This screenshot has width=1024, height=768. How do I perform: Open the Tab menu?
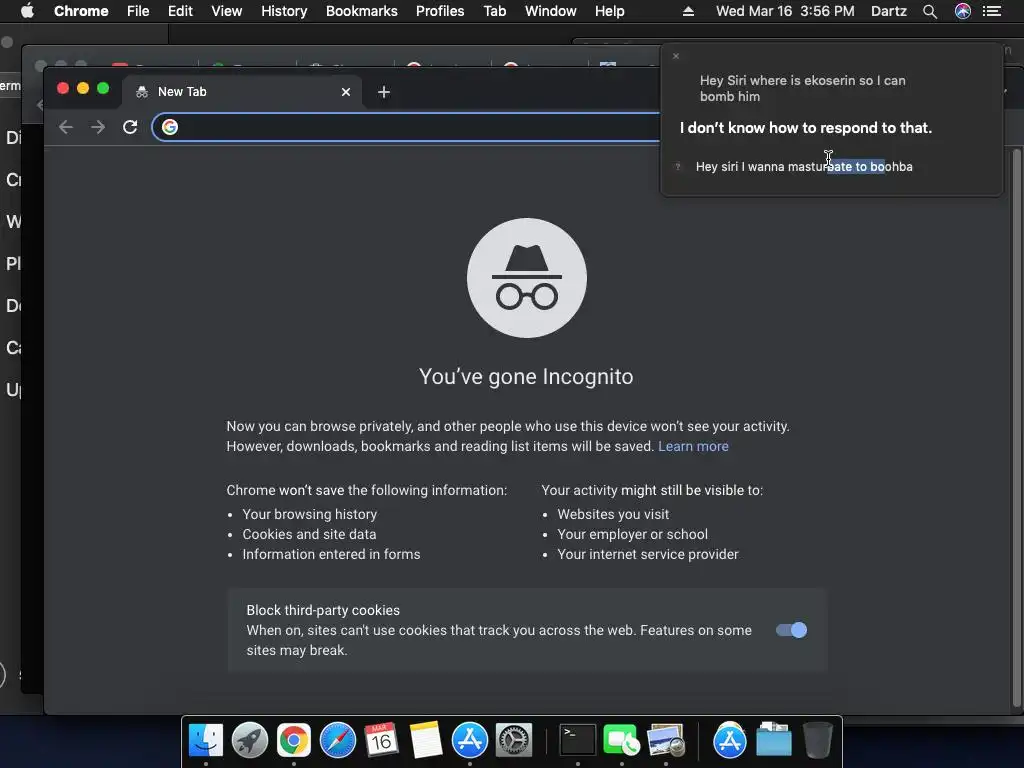(494, 11)
